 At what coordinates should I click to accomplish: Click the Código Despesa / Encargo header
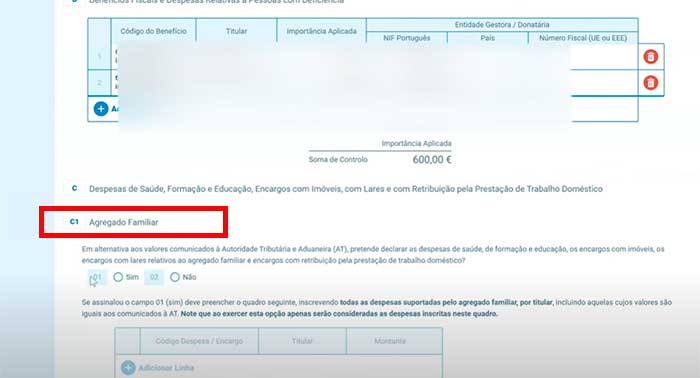click(x=199, y=341)
